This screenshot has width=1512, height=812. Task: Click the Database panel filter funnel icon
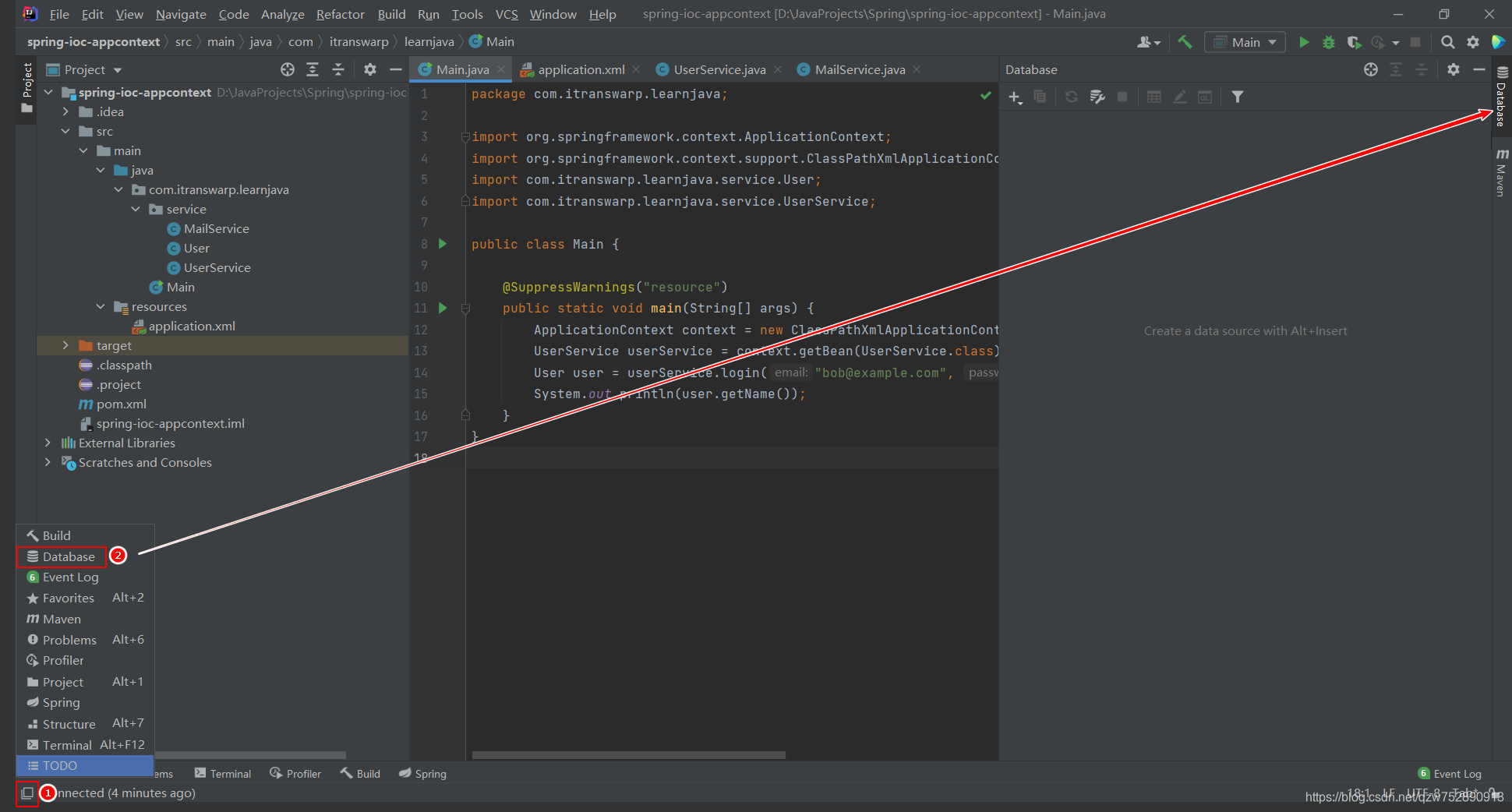[1237, 97]
